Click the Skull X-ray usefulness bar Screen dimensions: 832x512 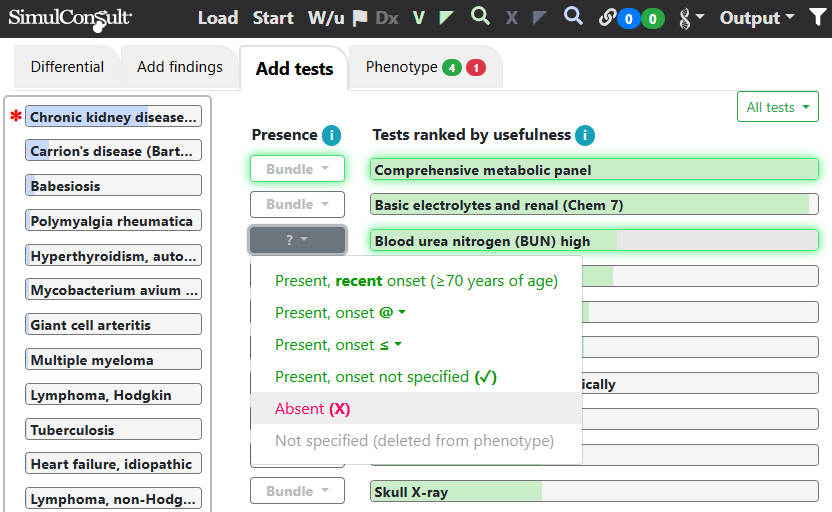(594, 491)
